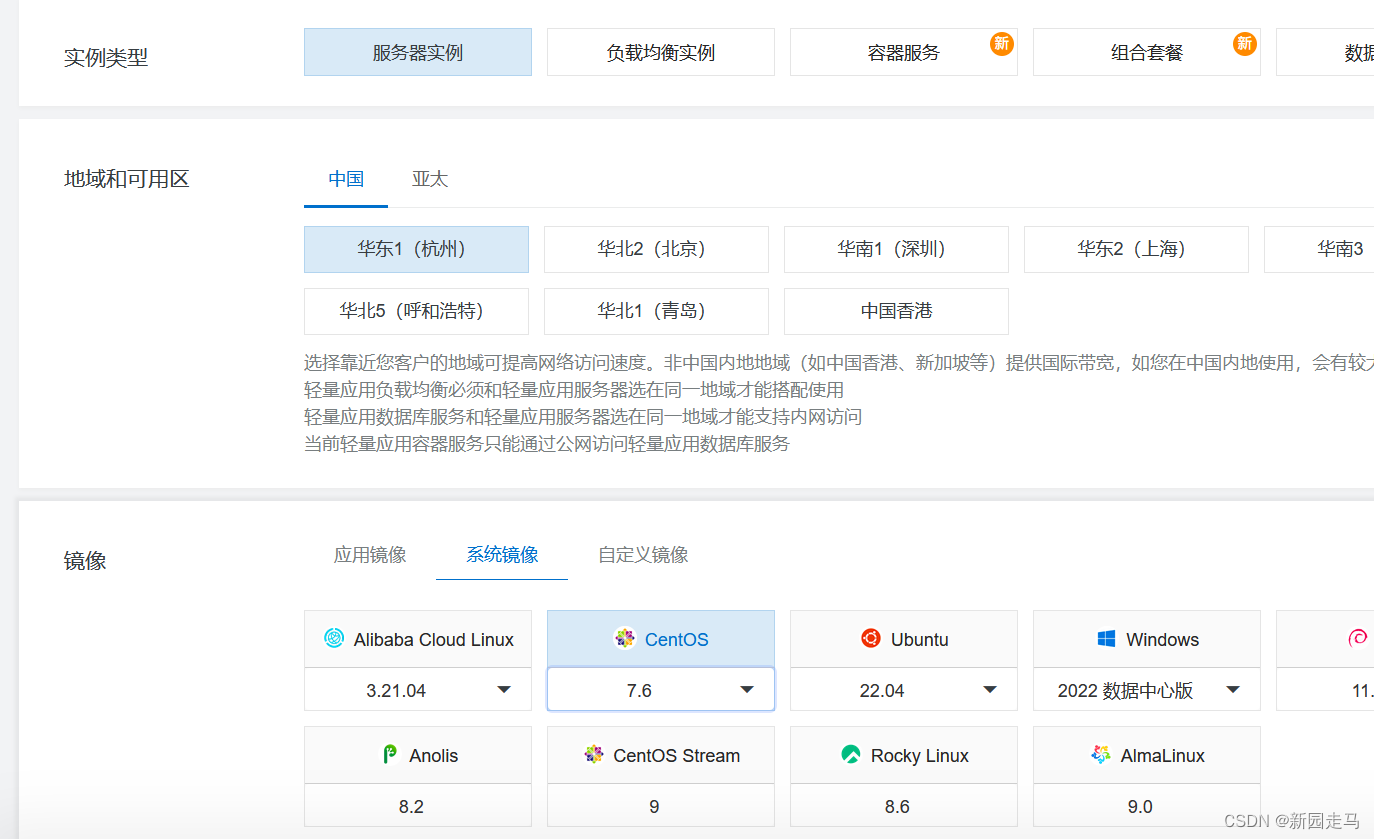The image size is (1374, 839).
Task: Switch to the 亚太 region tab
Action: click(x=430, y=179)
